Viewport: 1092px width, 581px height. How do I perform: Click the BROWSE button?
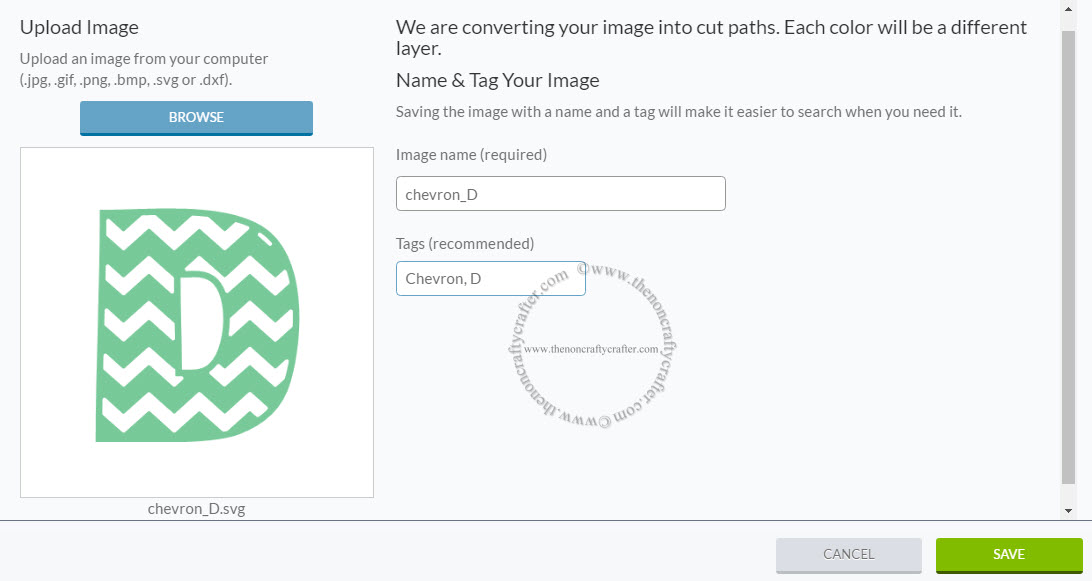coord(196,117)
